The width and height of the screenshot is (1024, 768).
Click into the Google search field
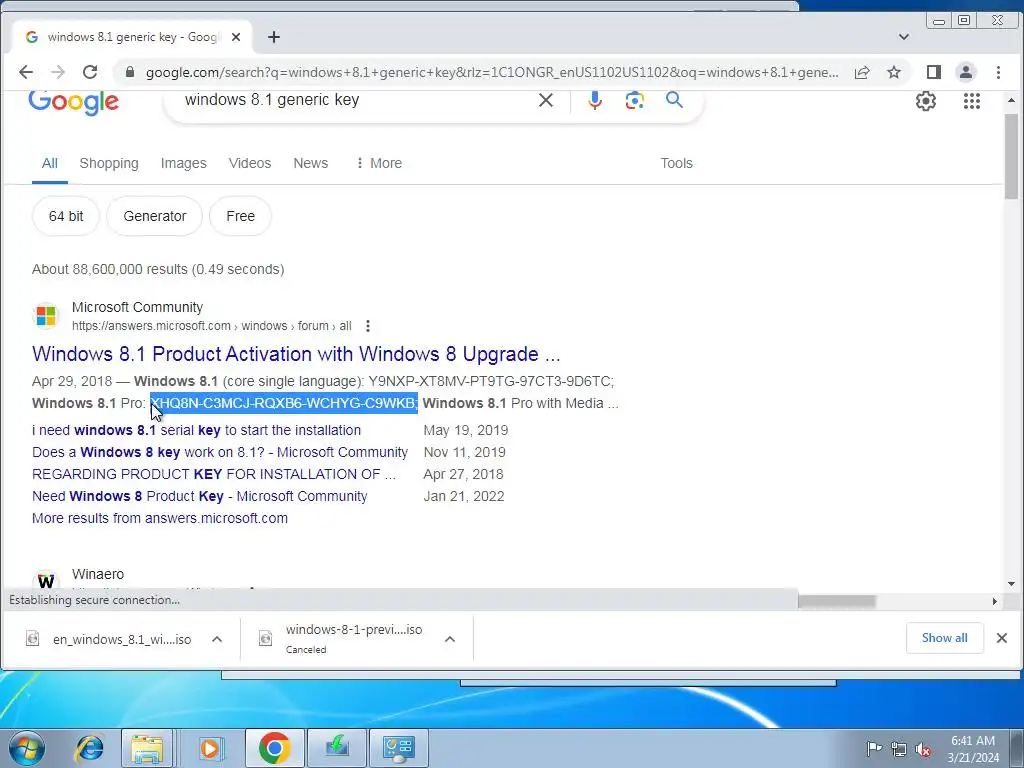pos(353,100)
